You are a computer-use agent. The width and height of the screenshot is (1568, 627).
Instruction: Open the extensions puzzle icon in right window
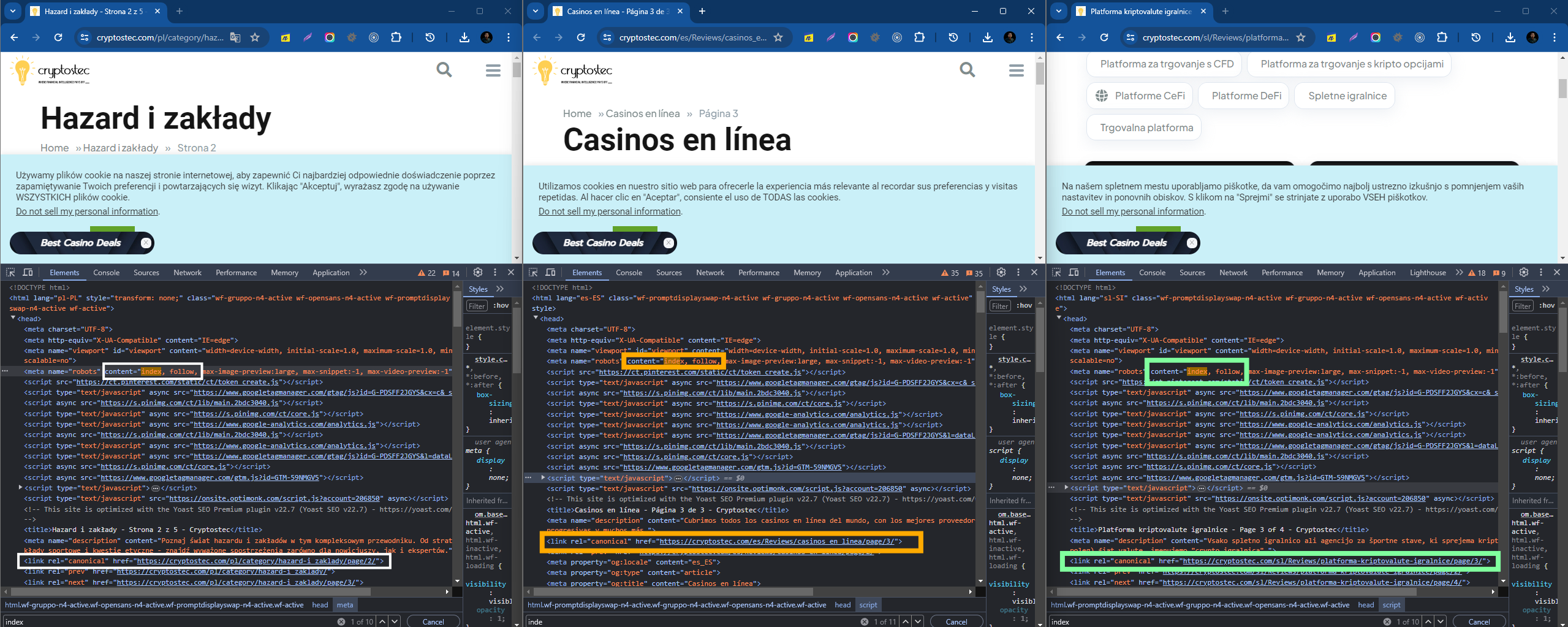1442,37
